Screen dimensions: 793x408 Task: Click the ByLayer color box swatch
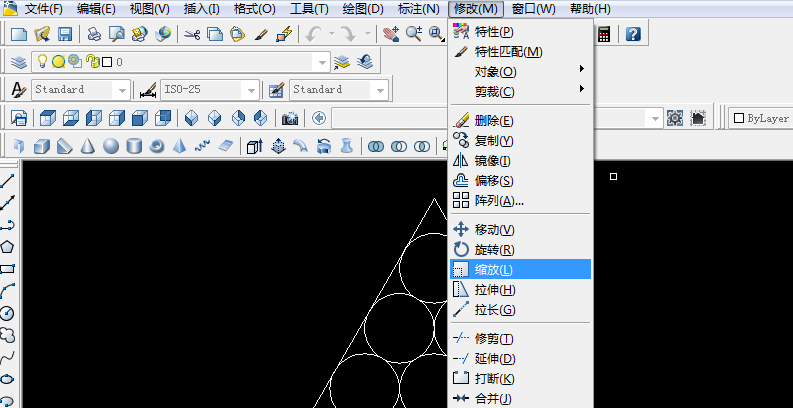[x=739, y=118]
